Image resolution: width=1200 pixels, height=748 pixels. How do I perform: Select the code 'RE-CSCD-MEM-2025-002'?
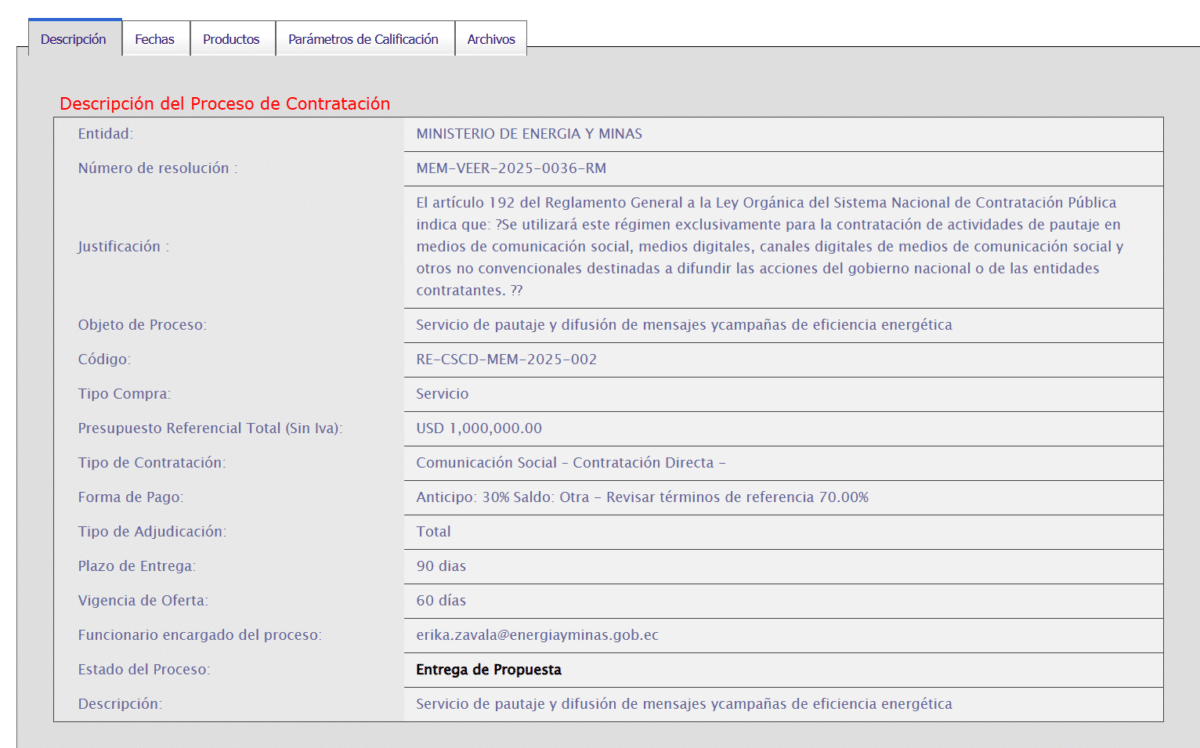[x=506, y=359]
